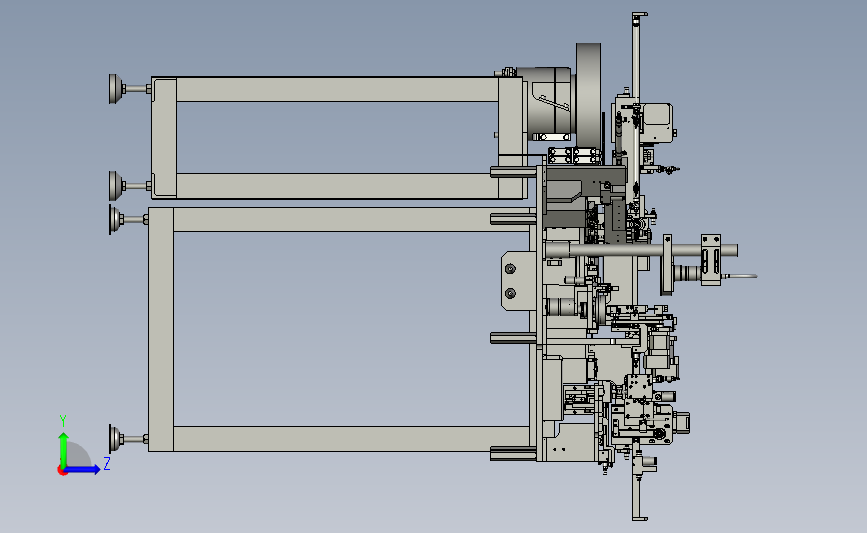Select the red origin ball of the triad
The width and height of the screenshot is (867, 533).
[62, 470]
